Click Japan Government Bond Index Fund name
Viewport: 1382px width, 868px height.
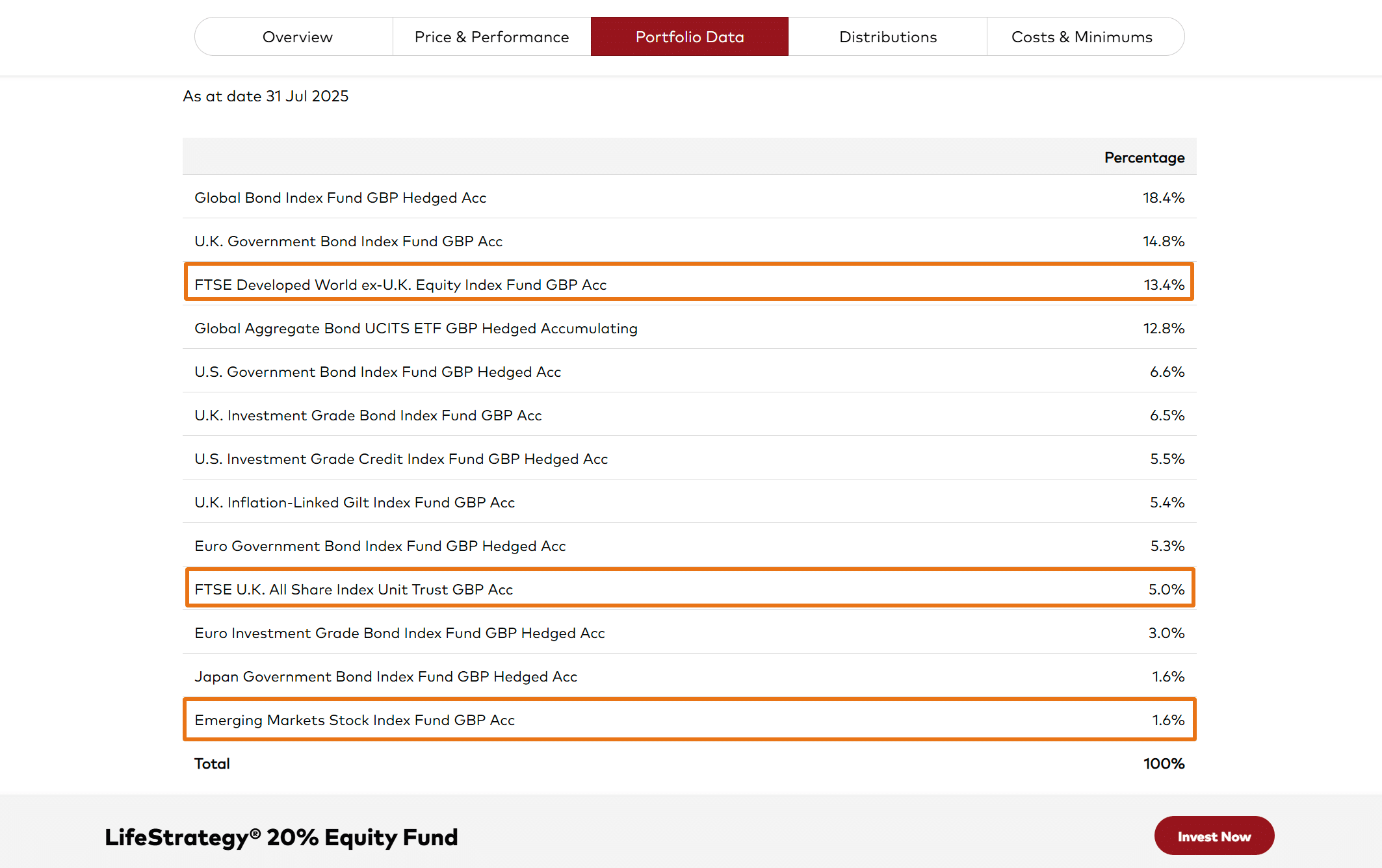(x=386, y=676)
